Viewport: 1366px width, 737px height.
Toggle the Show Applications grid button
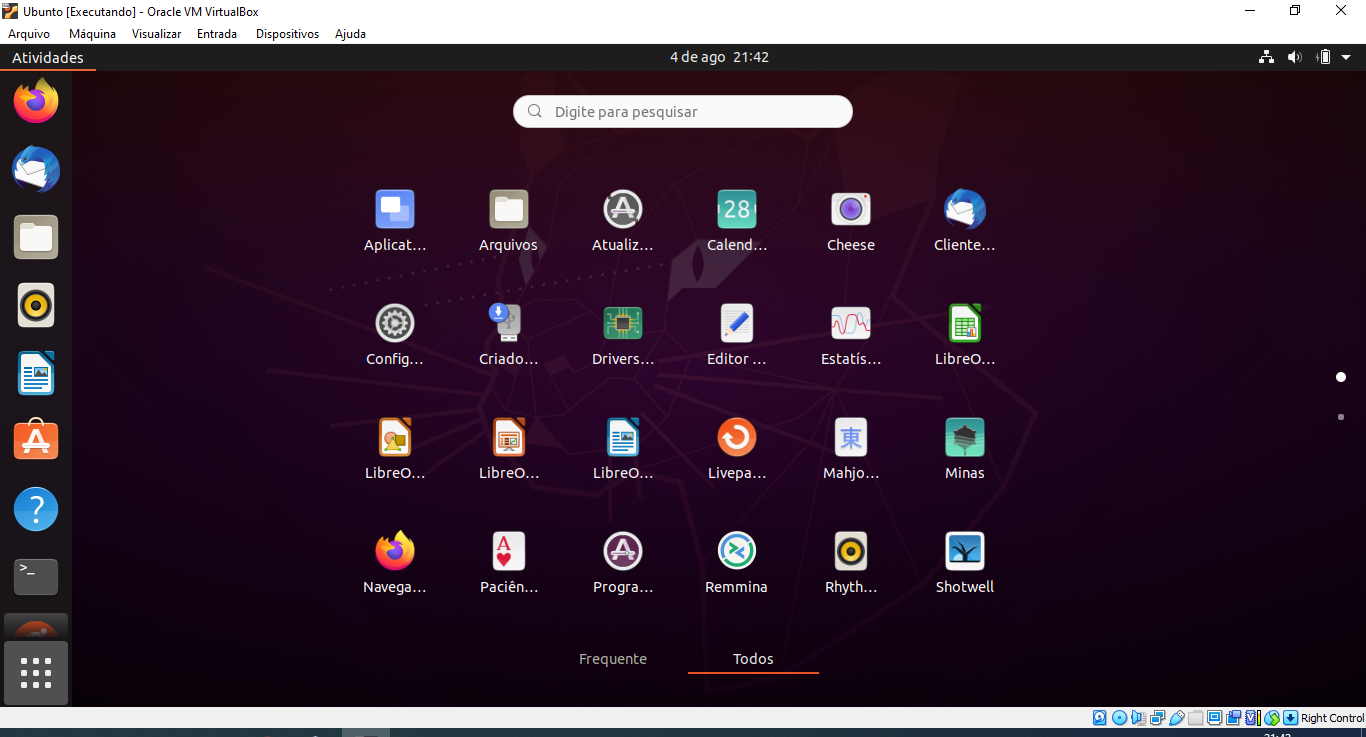coord(36,673)
